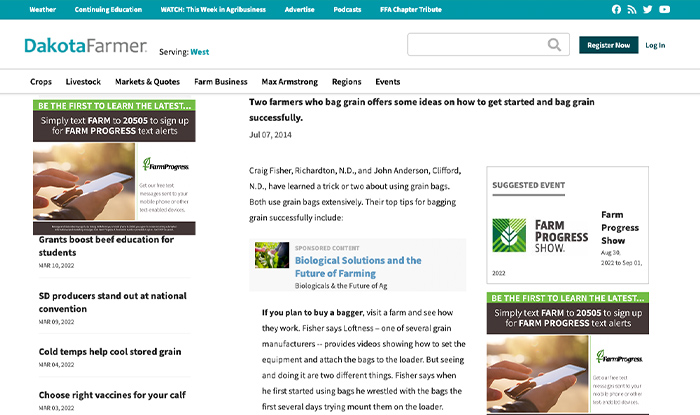Click the Farm Progress Show logo
The width and height of the screenshot is (700, 415).
(540, 236)
